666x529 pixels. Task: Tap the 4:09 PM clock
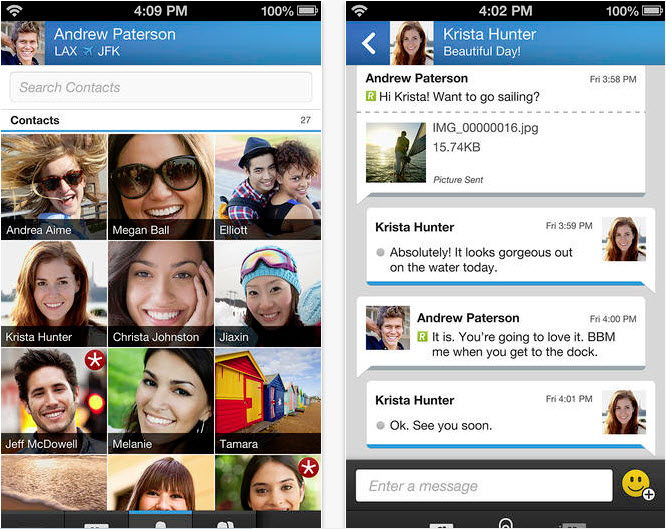161,11
